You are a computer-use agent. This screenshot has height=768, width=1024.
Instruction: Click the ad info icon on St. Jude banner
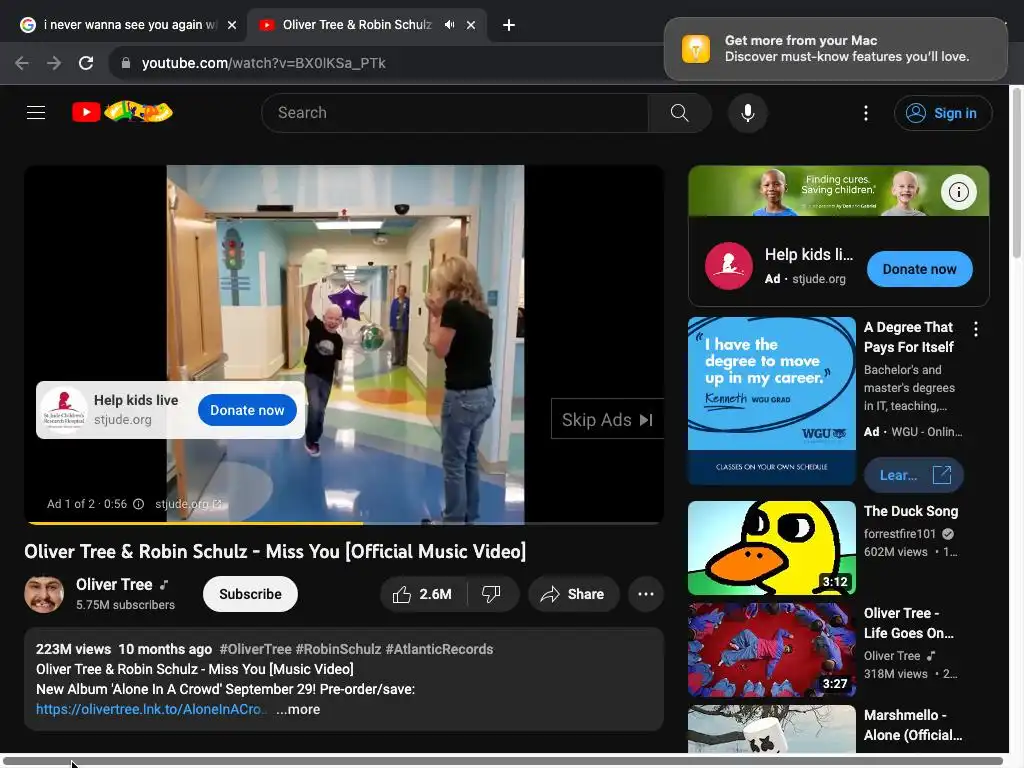pyautogui.click(x=958, y=192)
